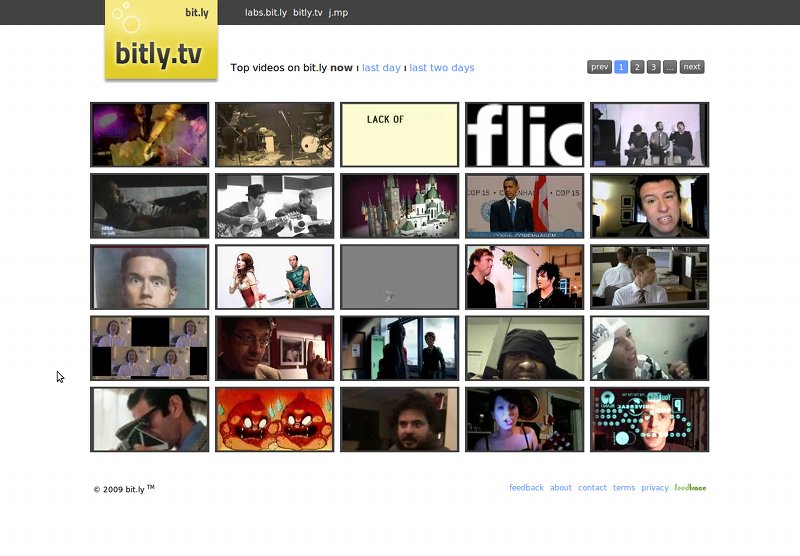Image resolution: width=800 pixels, height=556 pixels.
Task: Open the mistletoe two-men video thumbnail
Action: [x=524, y=277]
